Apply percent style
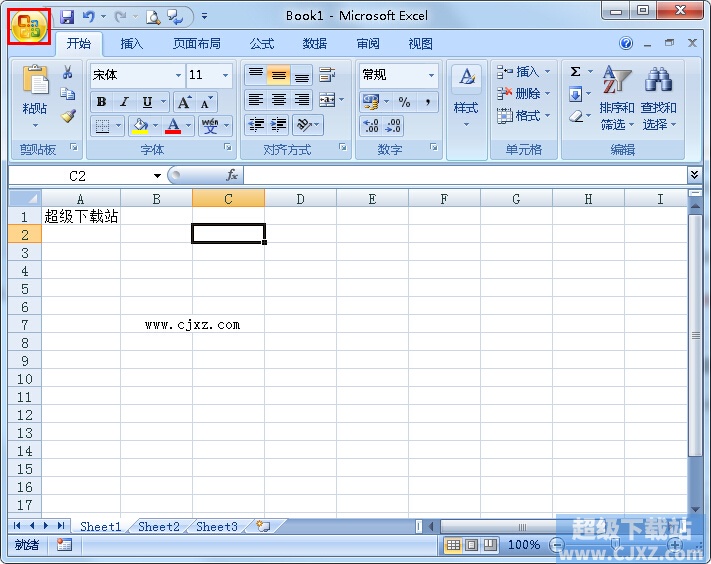 [404, 102]
